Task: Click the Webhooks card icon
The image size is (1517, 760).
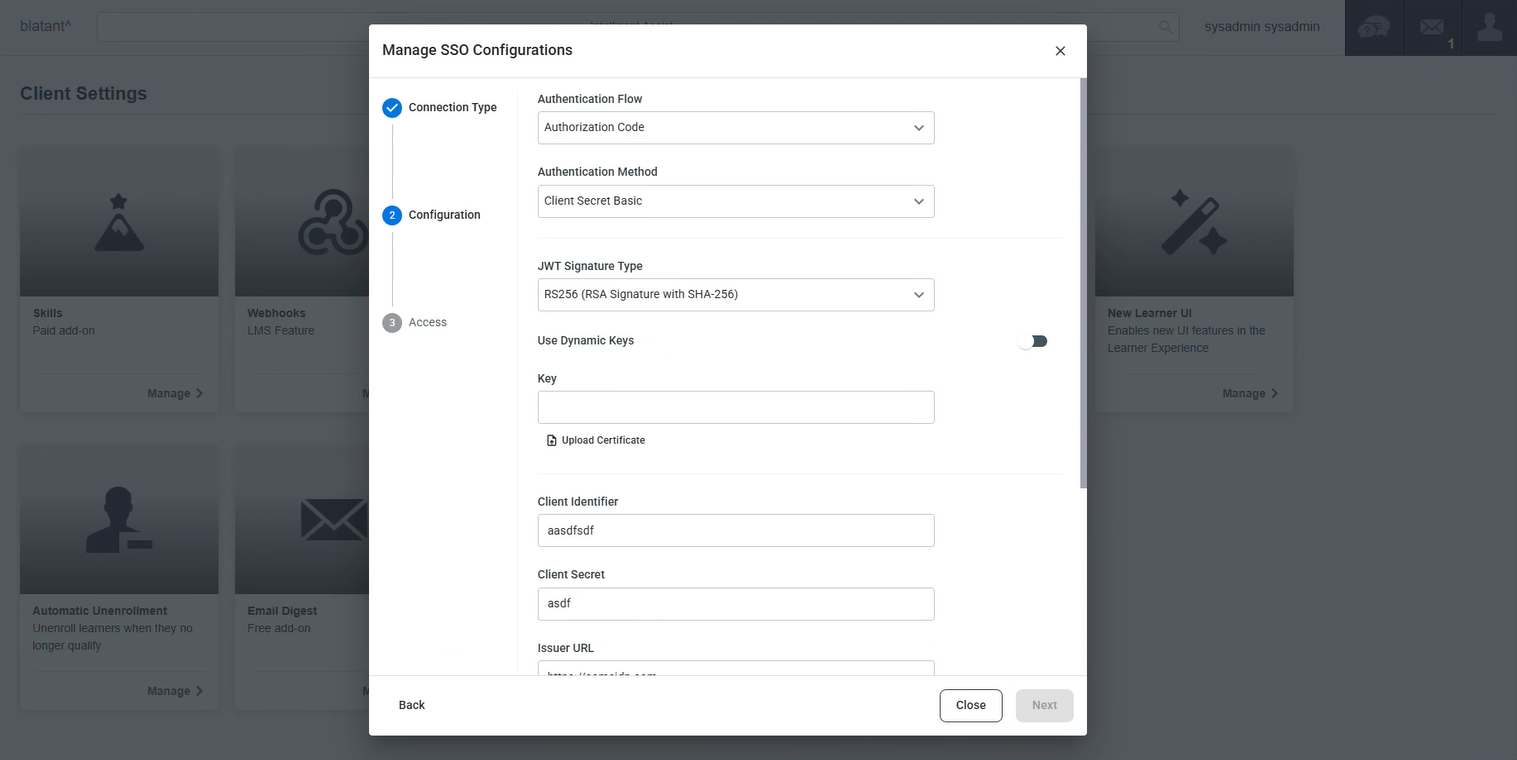Action: click(x=332, y=222)
